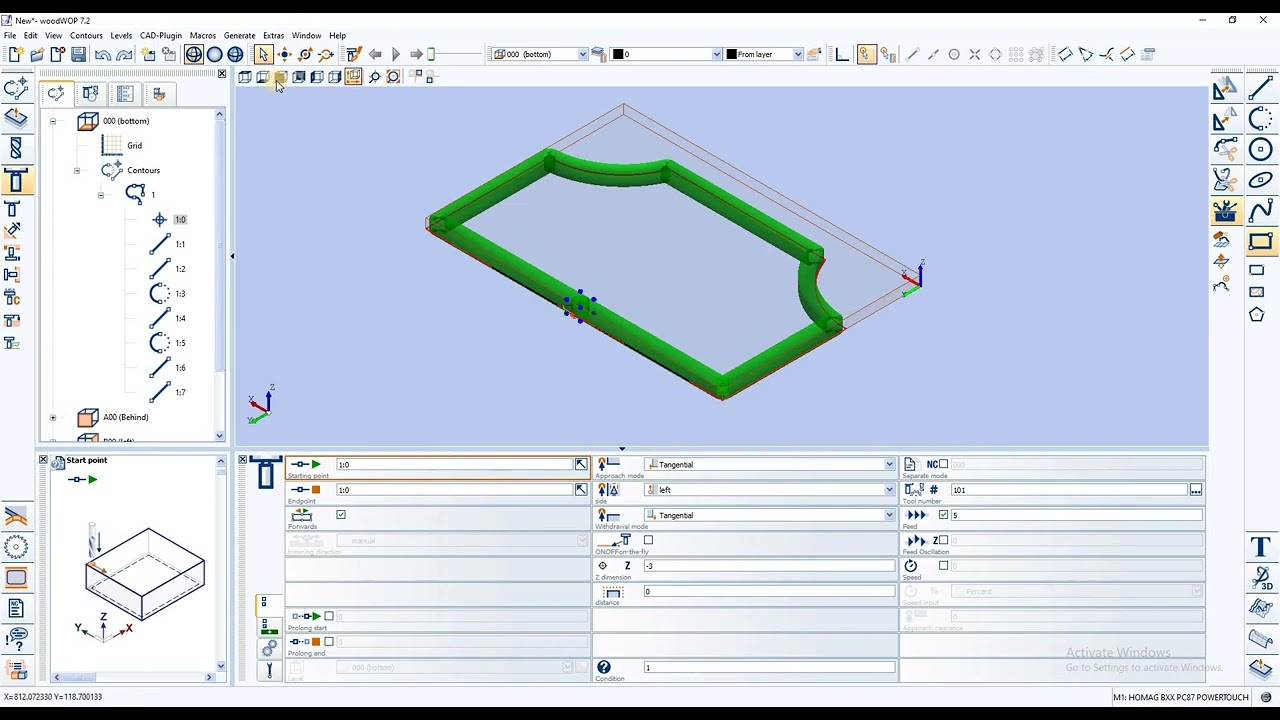Redo the last action
Screen dimensions: 1280x720
124,54
